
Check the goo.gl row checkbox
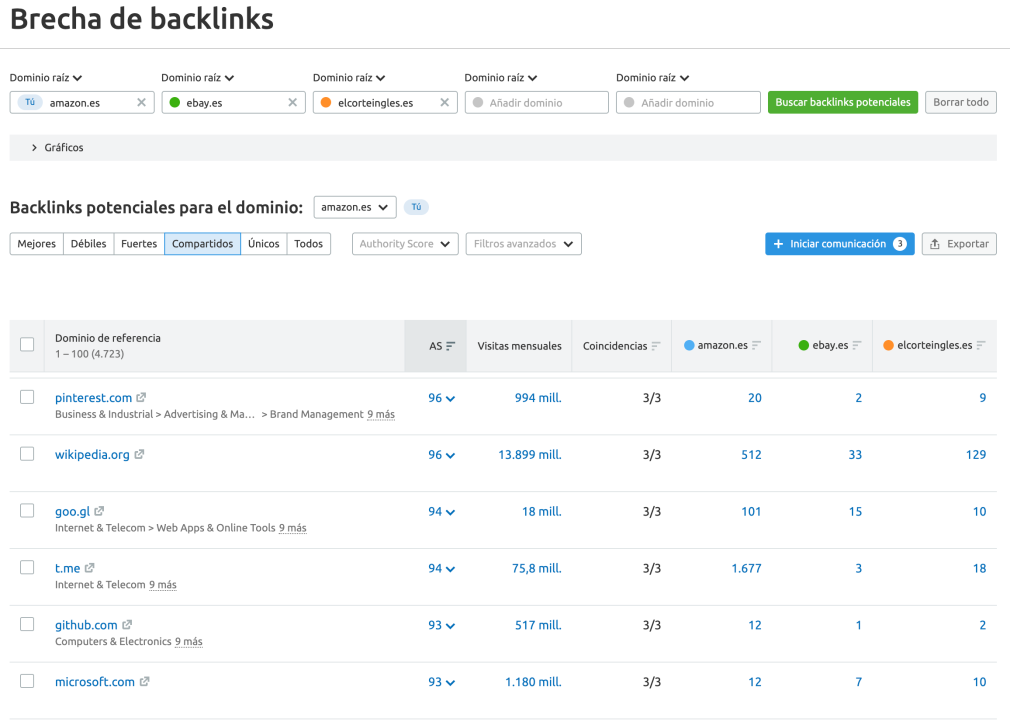27,510
